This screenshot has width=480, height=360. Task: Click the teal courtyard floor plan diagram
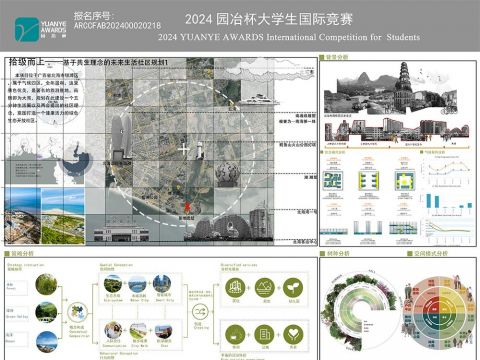333,181
